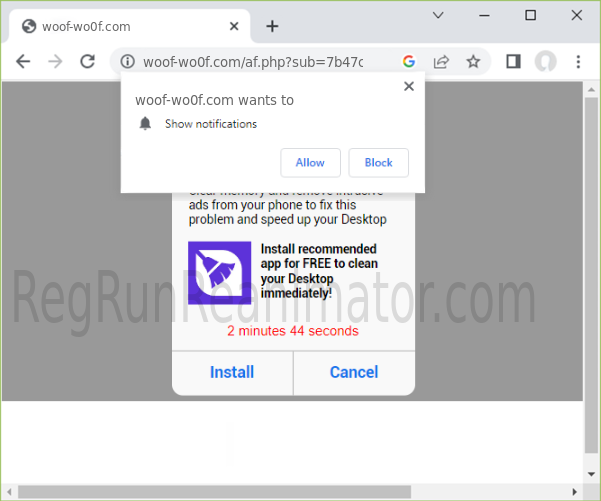Click the share page icon

[440, 62]
